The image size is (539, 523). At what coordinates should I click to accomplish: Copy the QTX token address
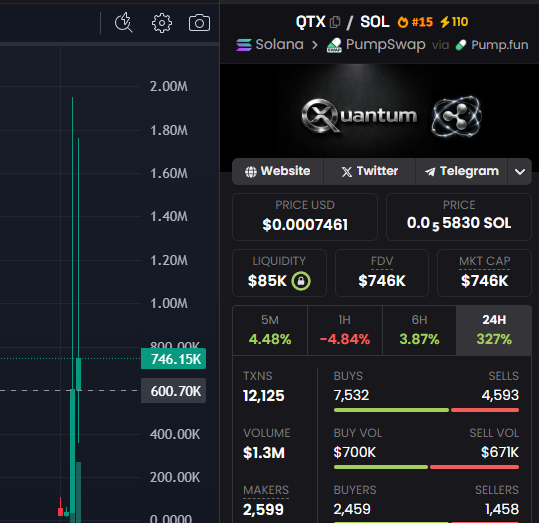click(x=335, y=22)
